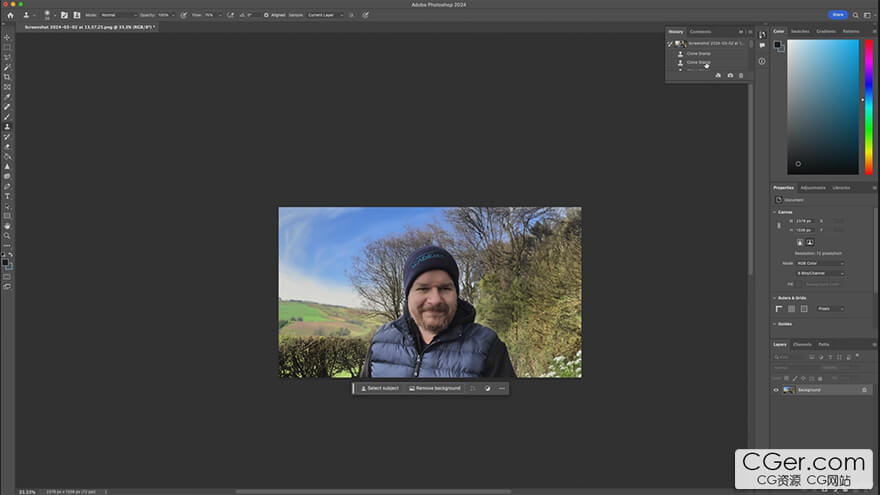Select the Brush tool
Viewport: 880px width, 495px height.
[x=7, y=117]
